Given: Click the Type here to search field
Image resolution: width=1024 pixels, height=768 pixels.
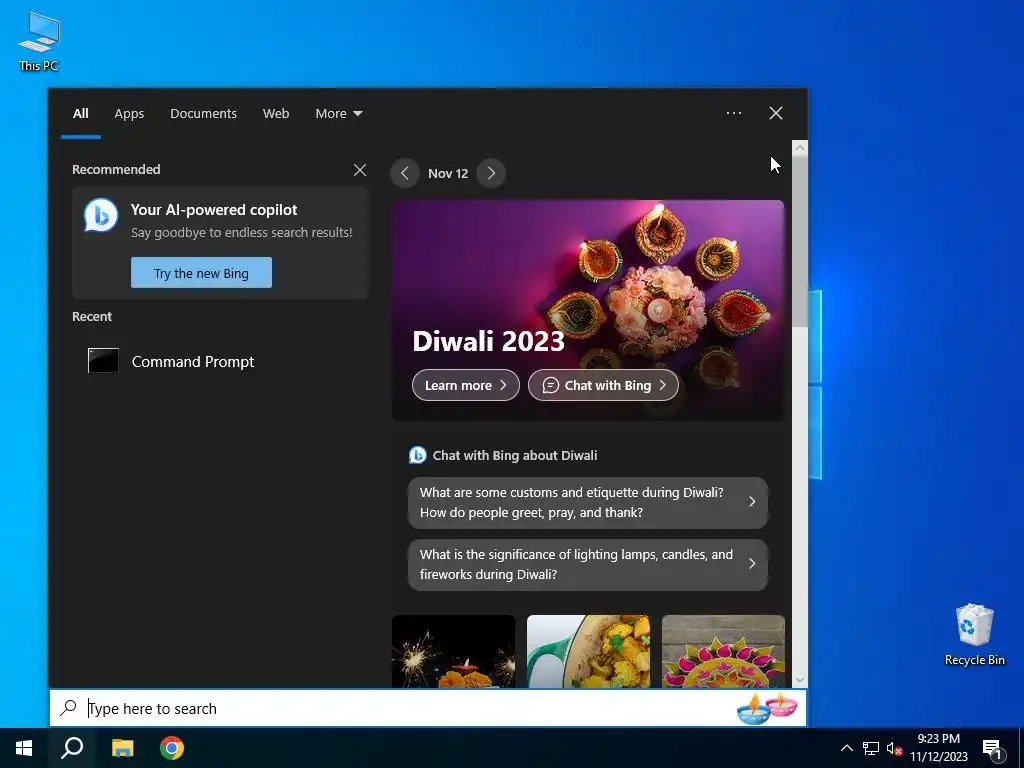Looking at the screenshot, I should point(428,708).
